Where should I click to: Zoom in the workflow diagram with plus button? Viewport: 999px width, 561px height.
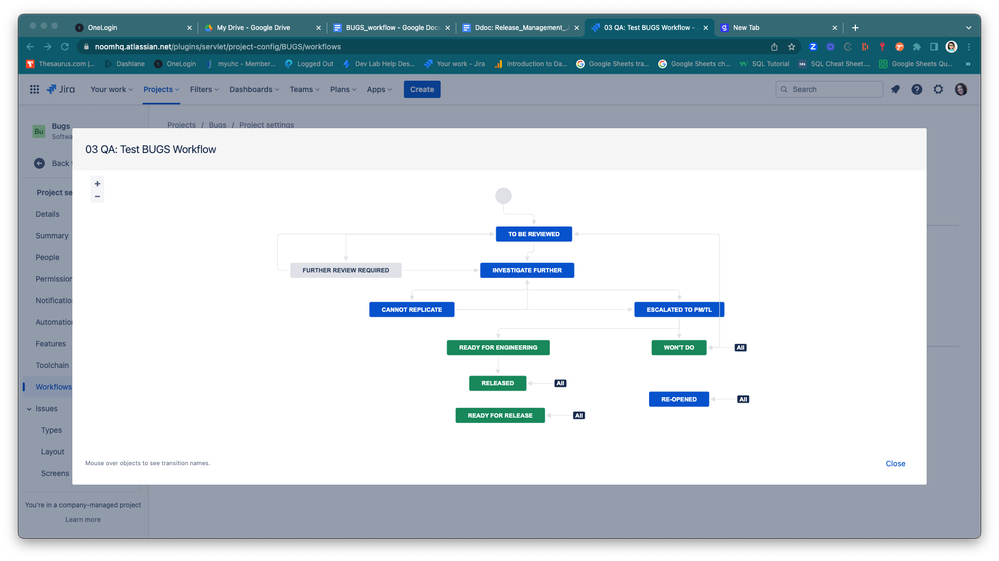click(x=97, y=183)
